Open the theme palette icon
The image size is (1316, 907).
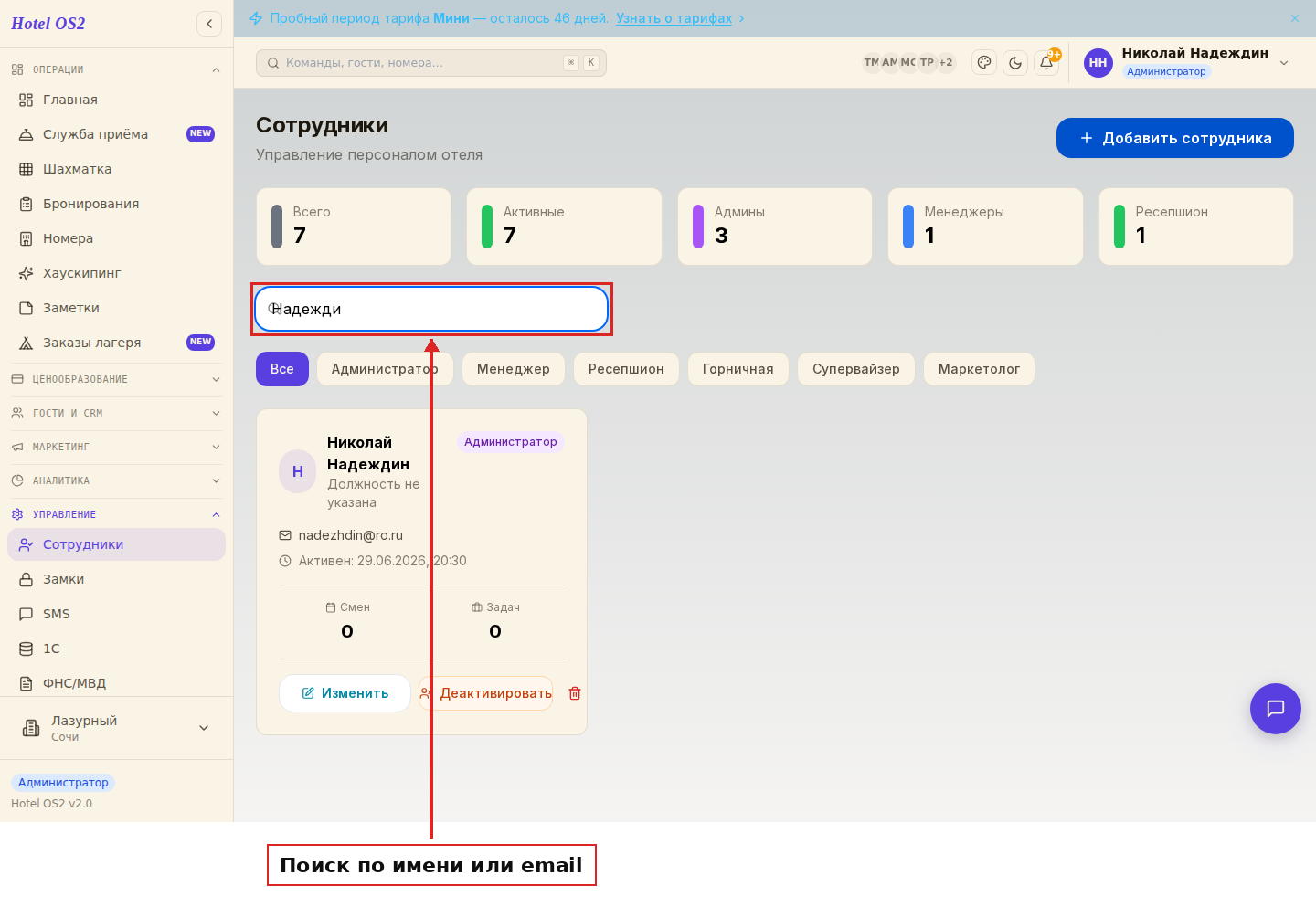point(984,62)
